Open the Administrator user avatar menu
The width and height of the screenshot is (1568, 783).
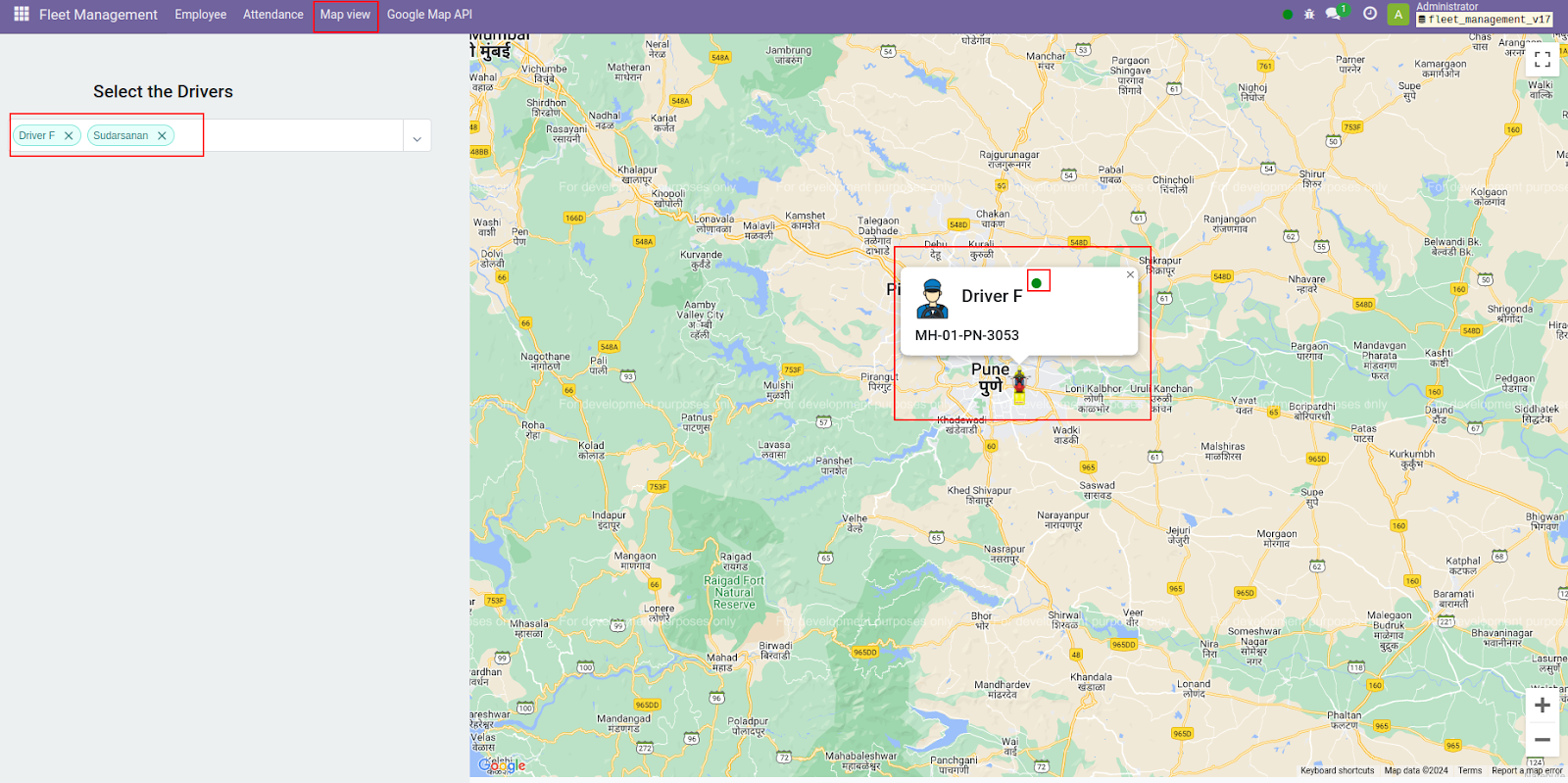pyautogui.click(x=1398, y=15)
